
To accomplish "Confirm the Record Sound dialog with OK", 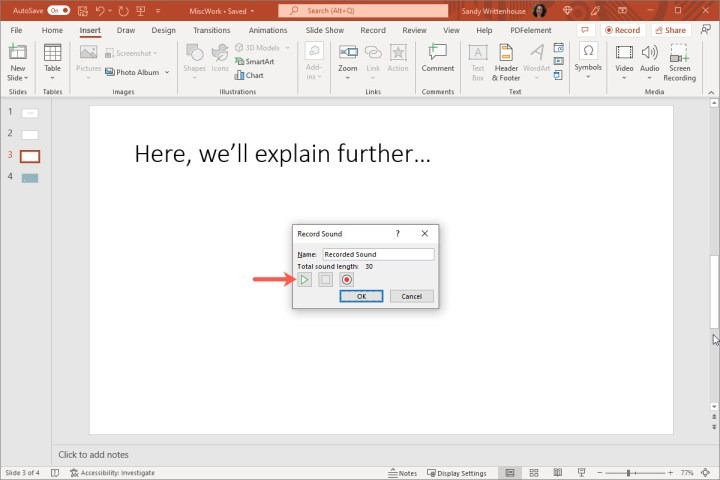I will coord(361,296).
